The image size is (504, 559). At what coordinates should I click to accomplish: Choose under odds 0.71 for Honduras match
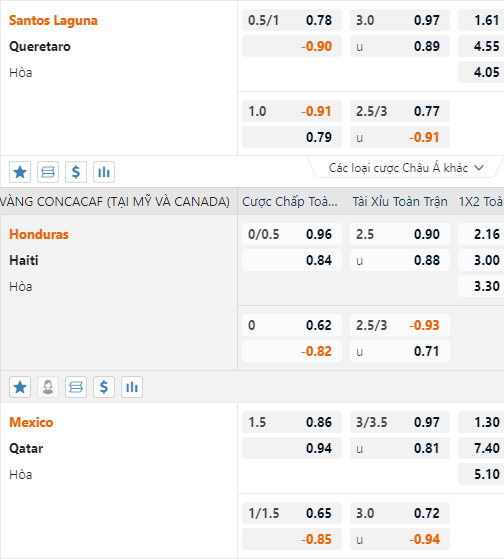400,351
